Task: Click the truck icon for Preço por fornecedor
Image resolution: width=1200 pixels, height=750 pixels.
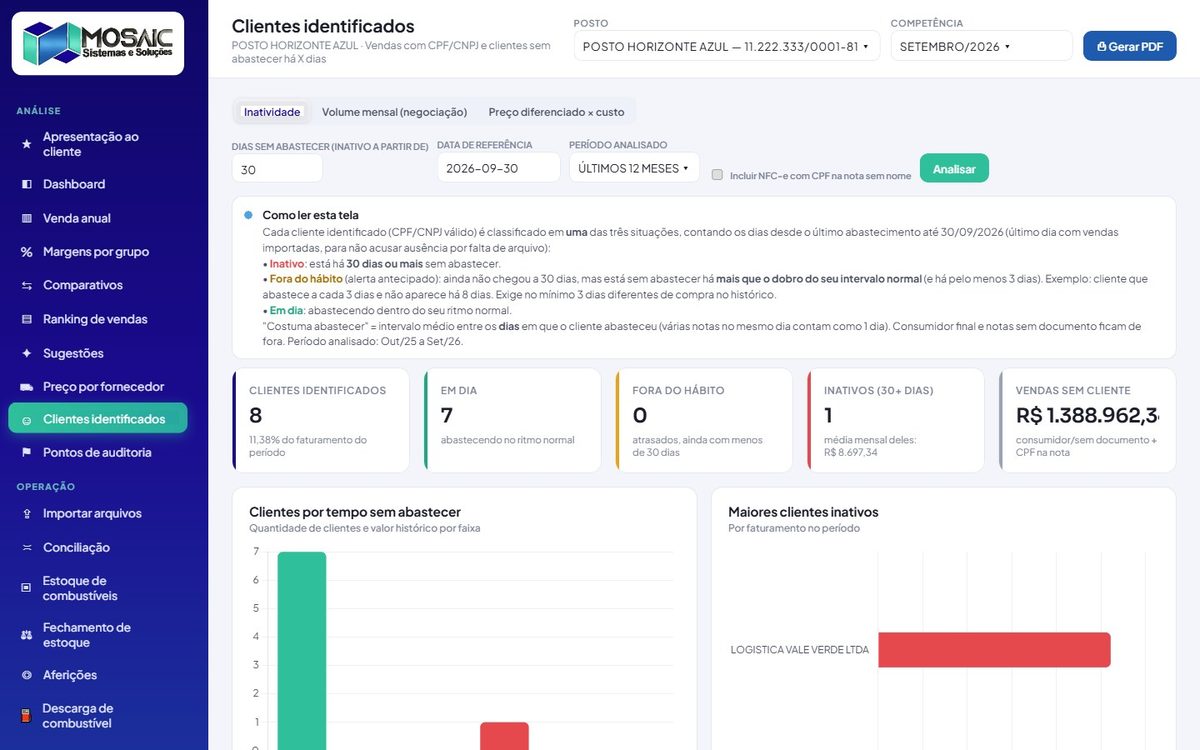Action: (27, 387)
